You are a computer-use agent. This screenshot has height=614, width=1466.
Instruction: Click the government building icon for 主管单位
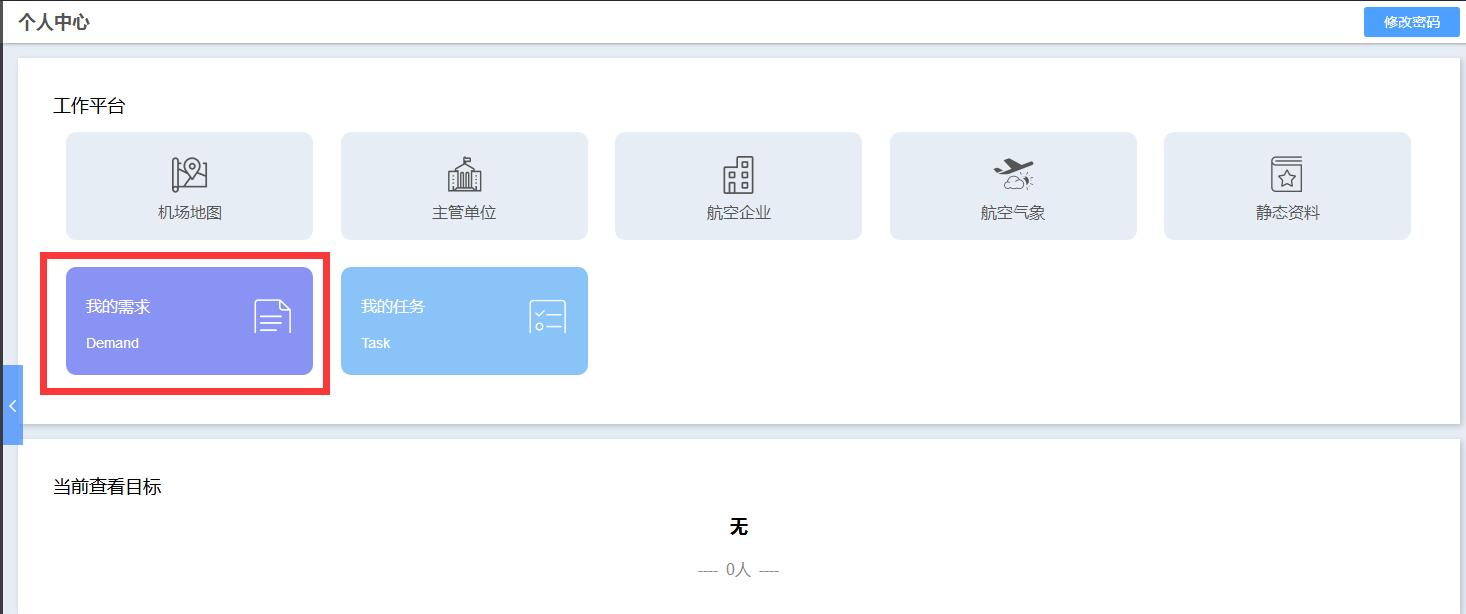pos(464,174)
